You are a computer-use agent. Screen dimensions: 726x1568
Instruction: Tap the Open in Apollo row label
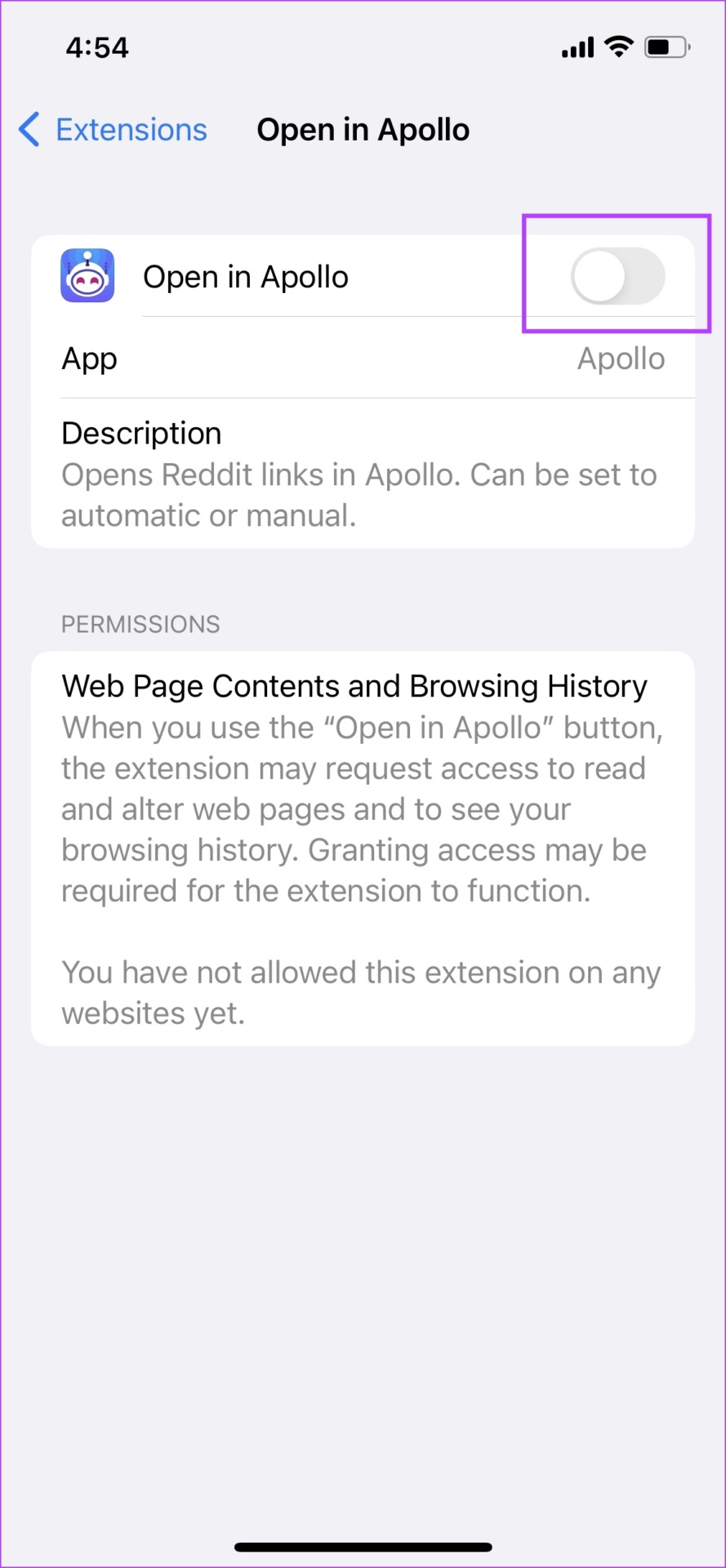pos(246,278)
